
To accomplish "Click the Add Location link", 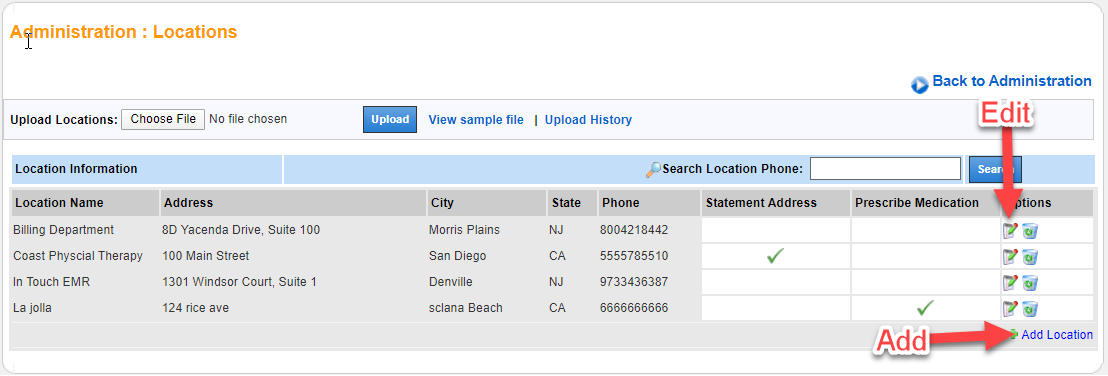I will pos(1057,335).
